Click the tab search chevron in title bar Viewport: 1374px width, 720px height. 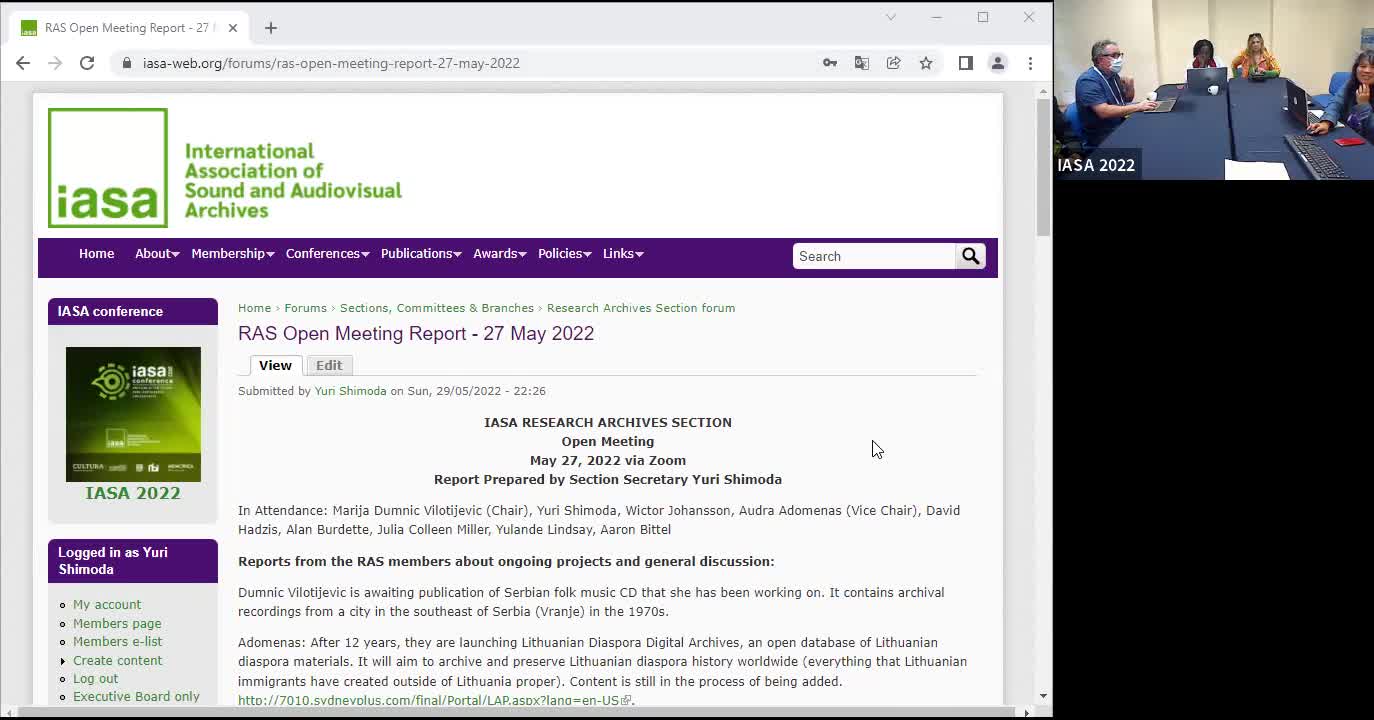tap(891, 17)
